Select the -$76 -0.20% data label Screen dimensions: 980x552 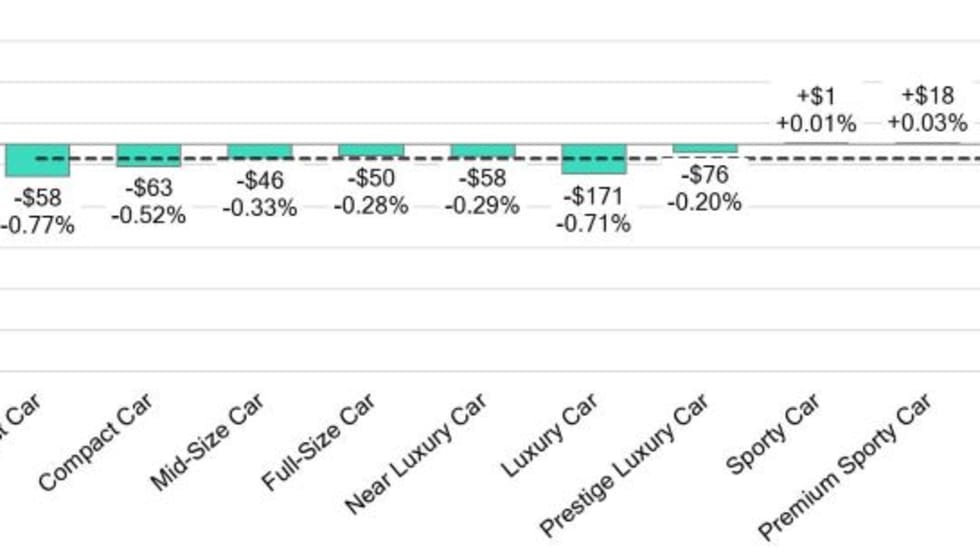coord(705,188)
